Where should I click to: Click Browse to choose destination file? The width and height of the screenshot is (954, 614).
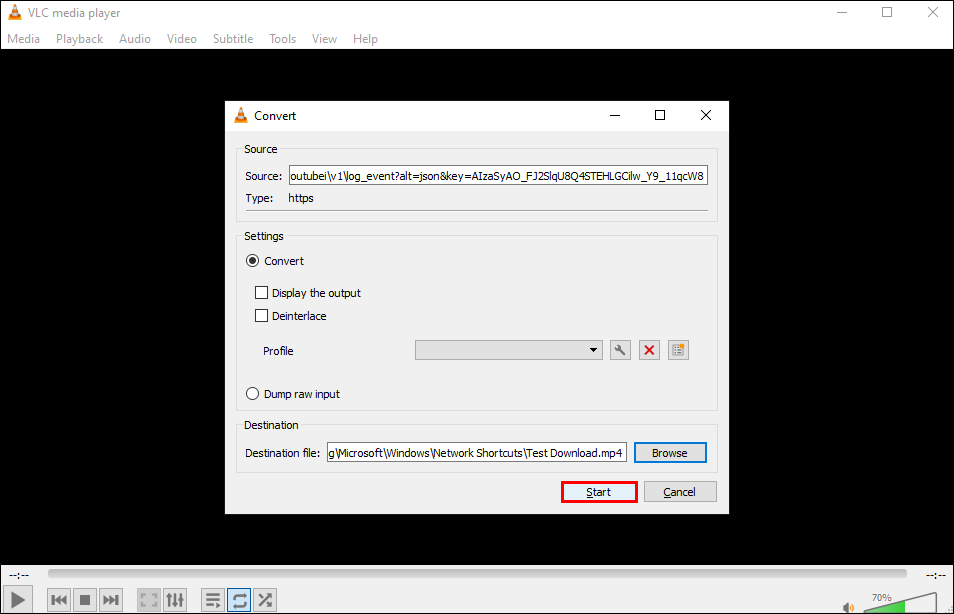click(670, 453)
